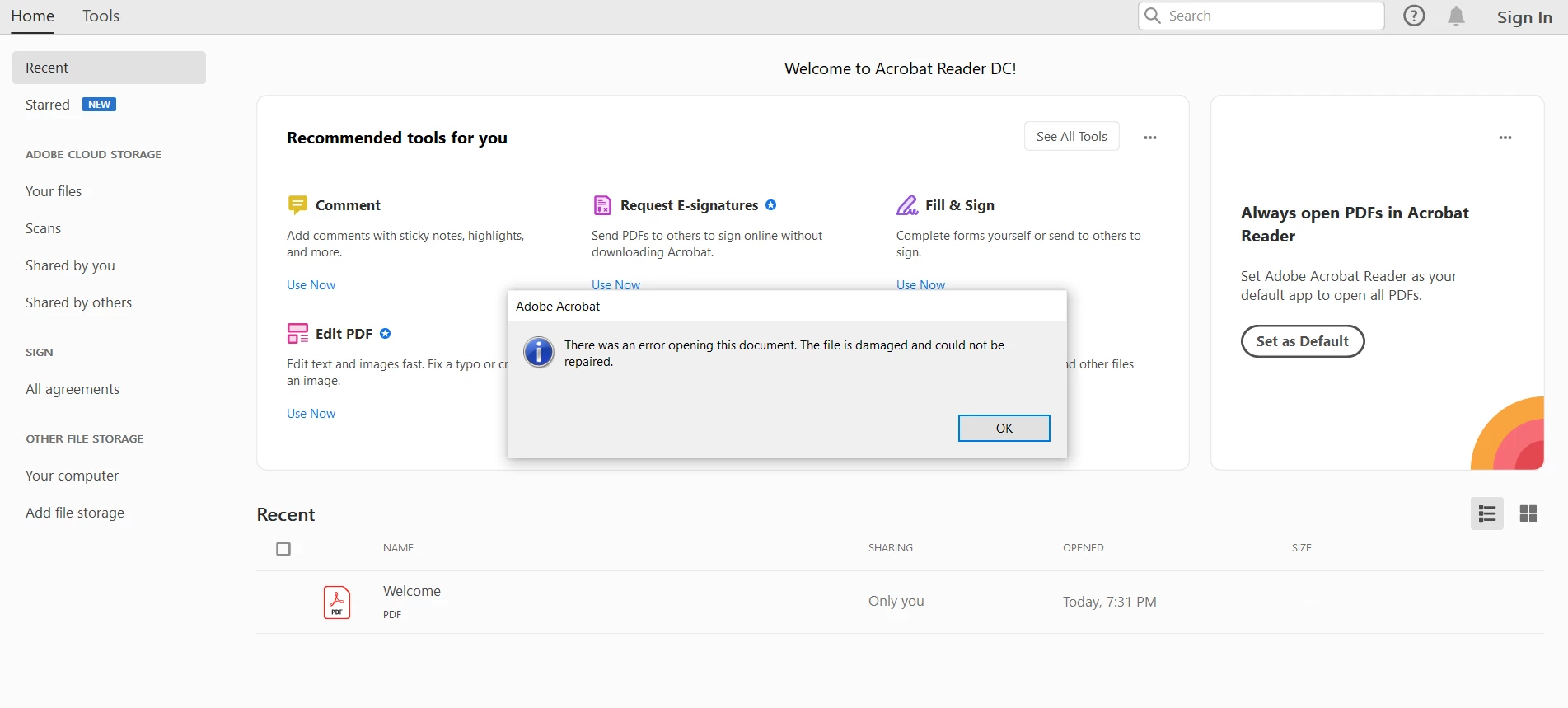Click the Edit PDF title

point(344,334)
